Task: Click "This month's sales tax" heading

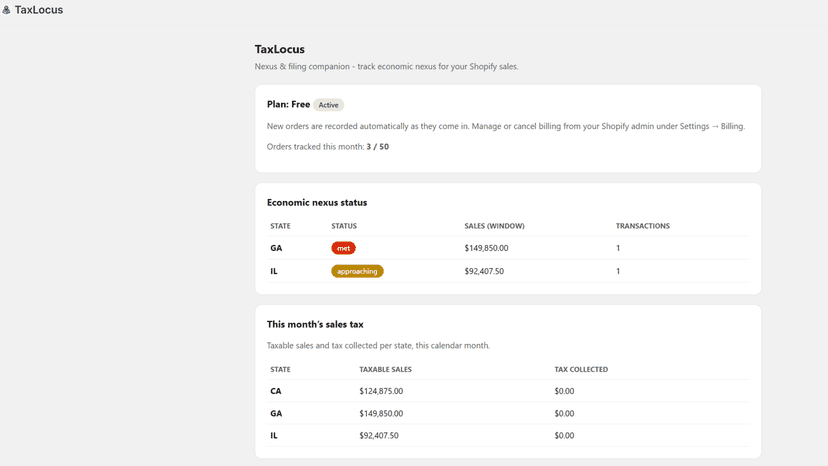Action: pyautogui.click(x=315, y=324)
